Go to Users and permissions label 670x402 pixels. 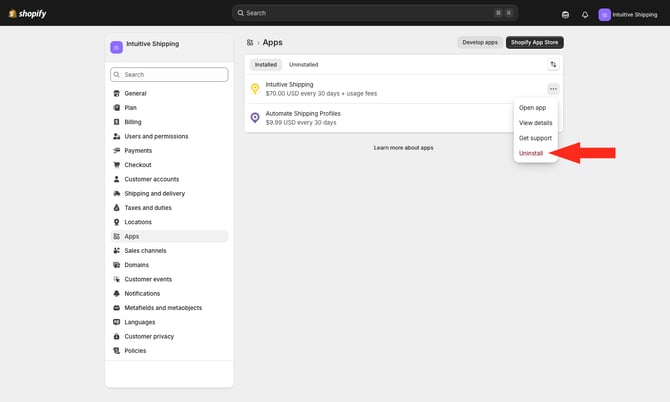156,136
